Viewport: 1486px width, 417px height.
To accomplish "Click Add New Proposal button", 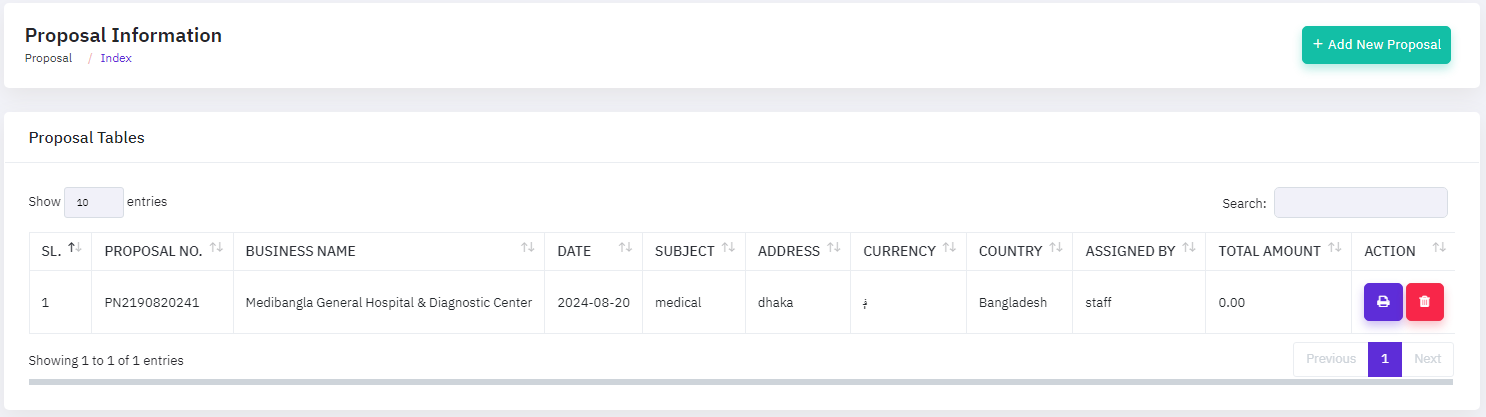I will point(1376,45).
